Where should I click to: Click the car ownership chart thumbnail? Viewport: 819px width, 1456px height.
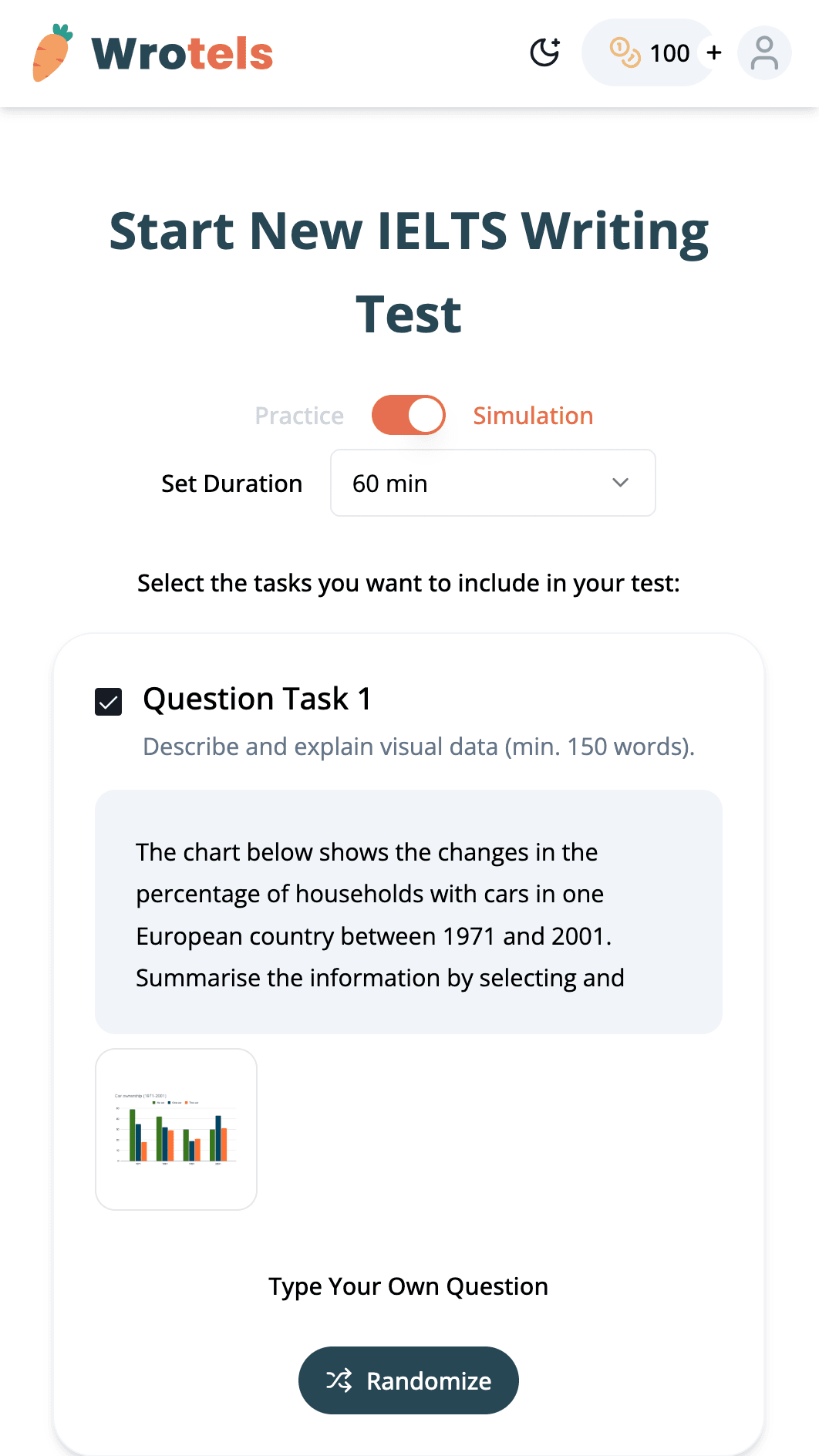[x=176, y=1129]
